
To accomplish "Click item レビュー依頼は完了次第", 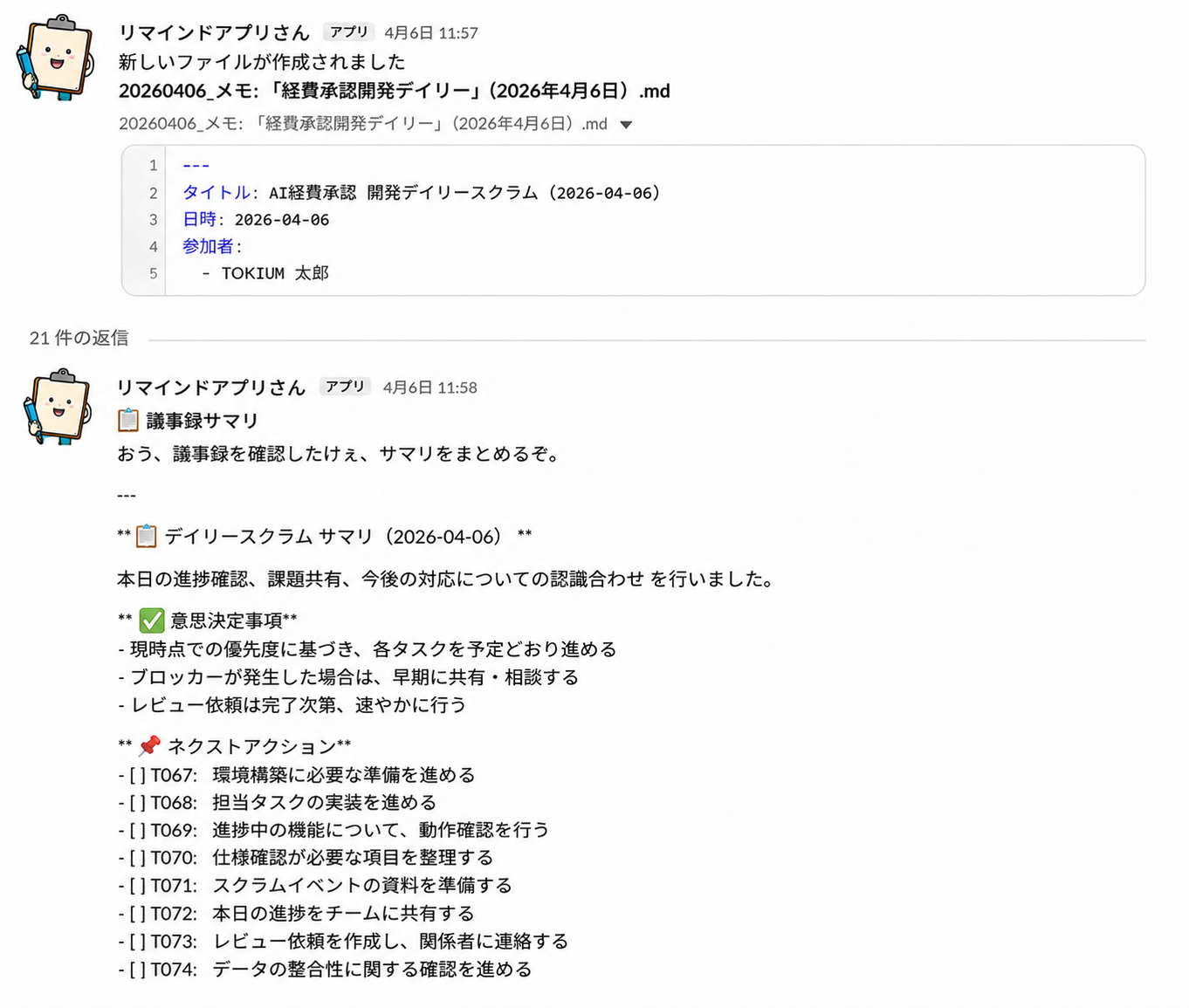I will pyautogui.click(x=292, y=705).
